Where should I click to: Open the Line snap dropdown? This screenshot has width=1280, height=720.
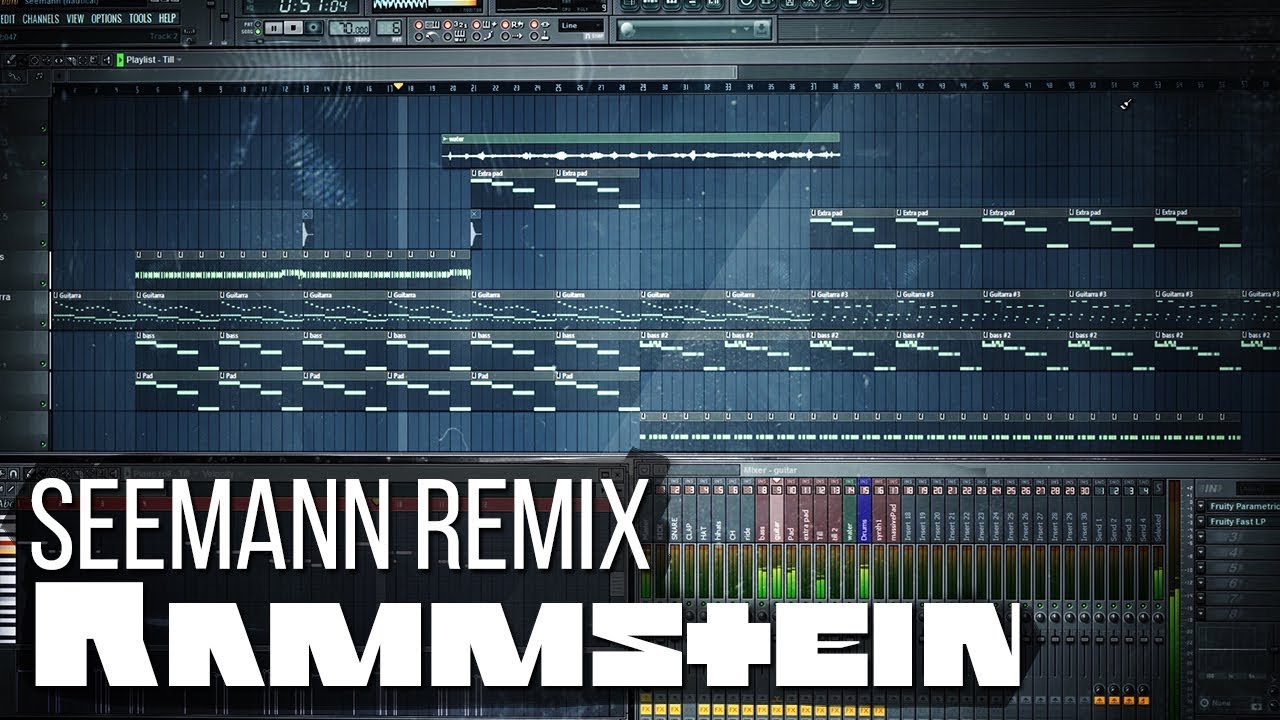(x=581, y=25)
